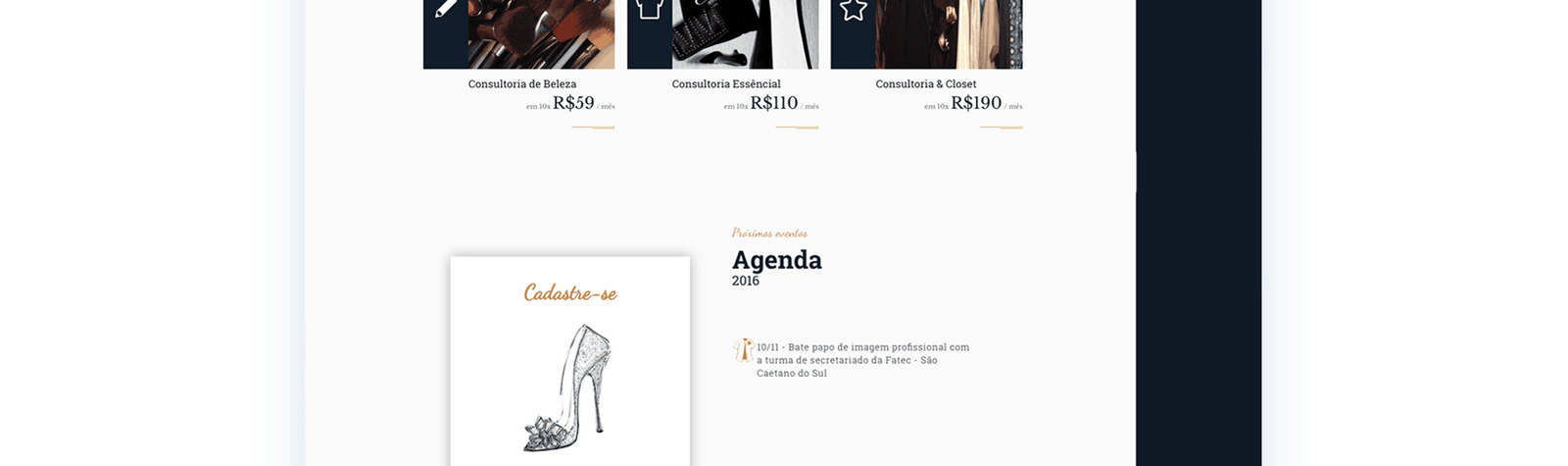Open the Consultoria & Closet photo thumbnail
The width and height of the screenshot is (1568, 466).
tap(949, 34)
